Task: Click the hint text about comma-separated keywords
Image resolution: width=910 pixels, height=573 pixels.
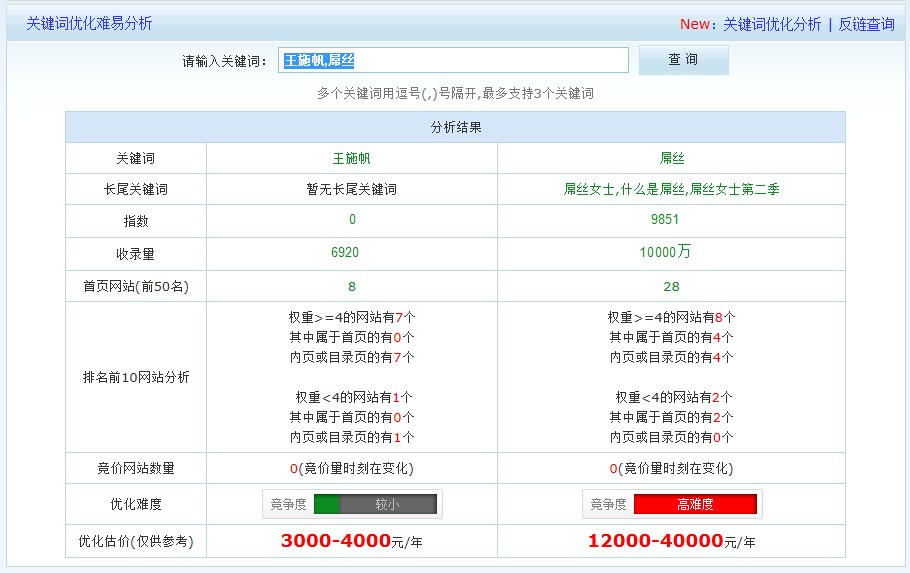Action: click(456, 93)
